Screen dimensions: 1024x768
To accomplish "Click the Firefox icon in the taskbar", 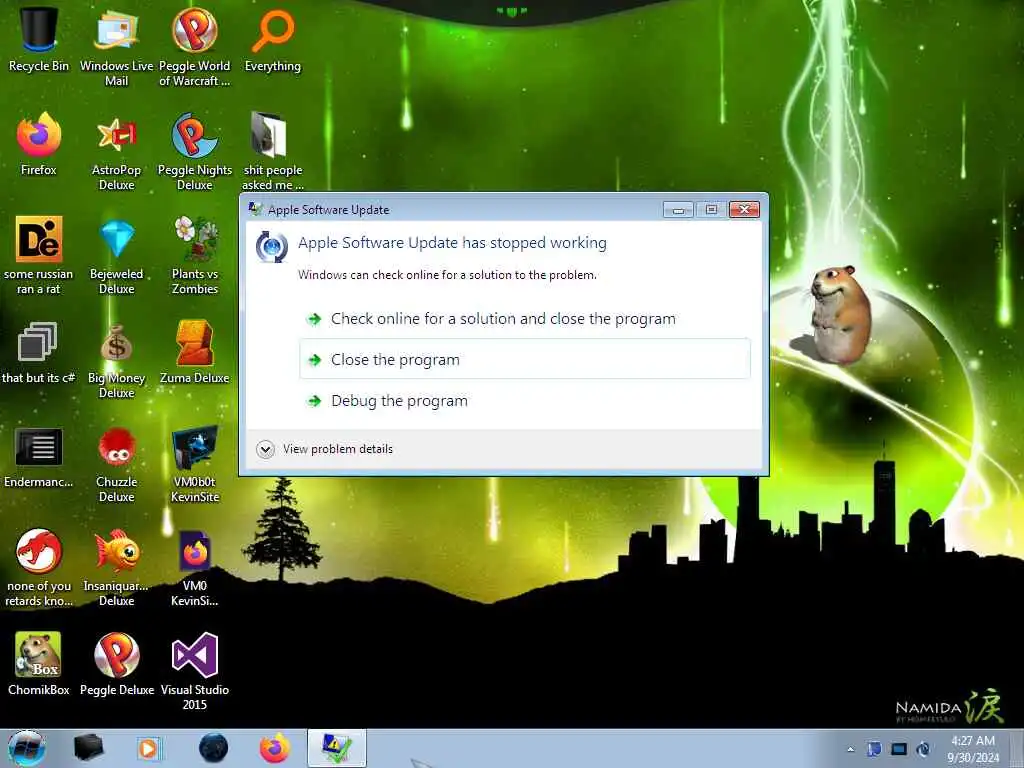I will [275, 748].
